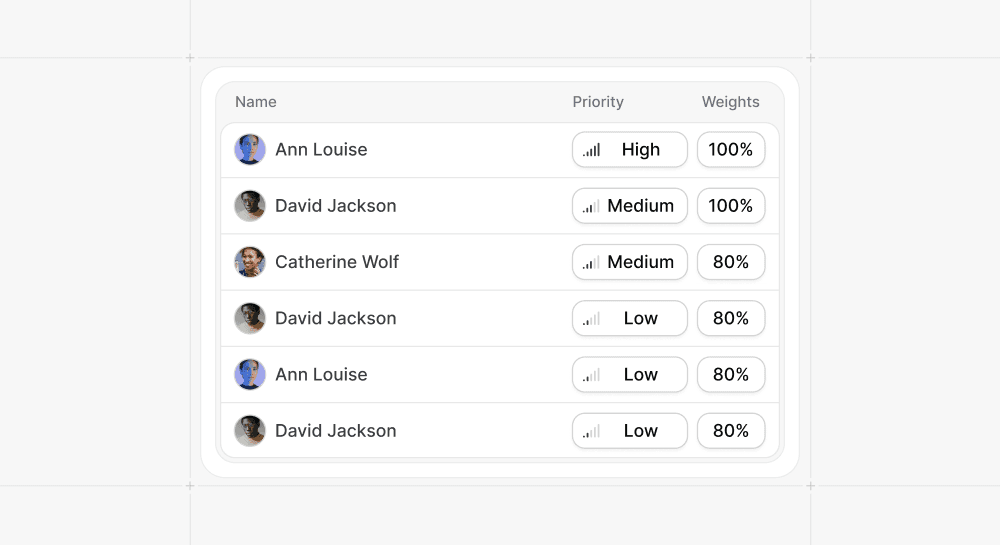The height and width of the screenshot is (545, 1000).
Task: Sort by the Name column header
Action: [x=256, y=102]
